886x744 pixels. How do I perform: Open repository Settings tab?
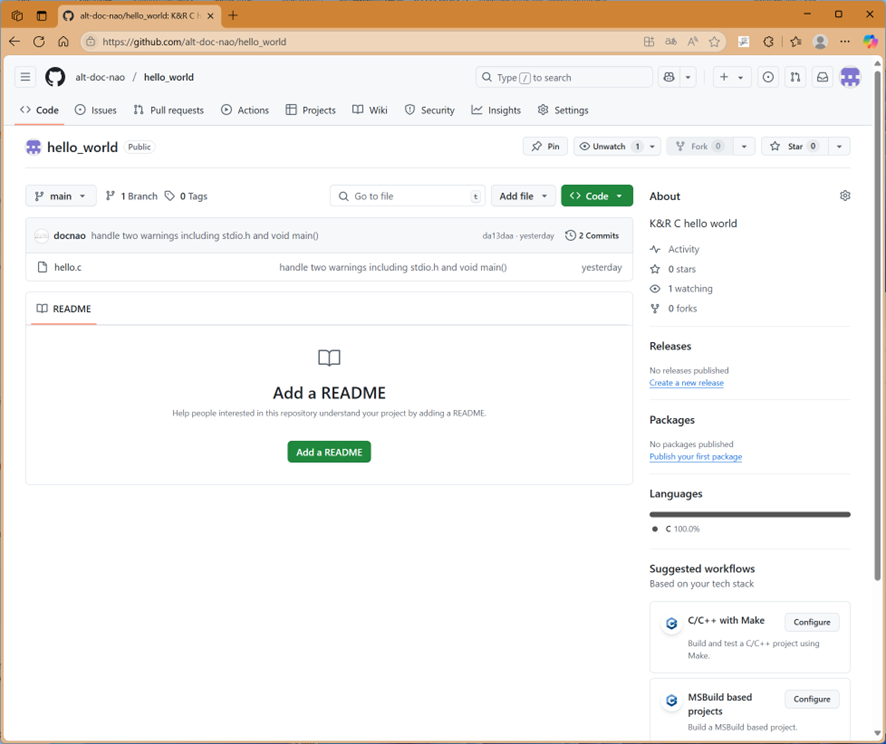tap(563, 110)
